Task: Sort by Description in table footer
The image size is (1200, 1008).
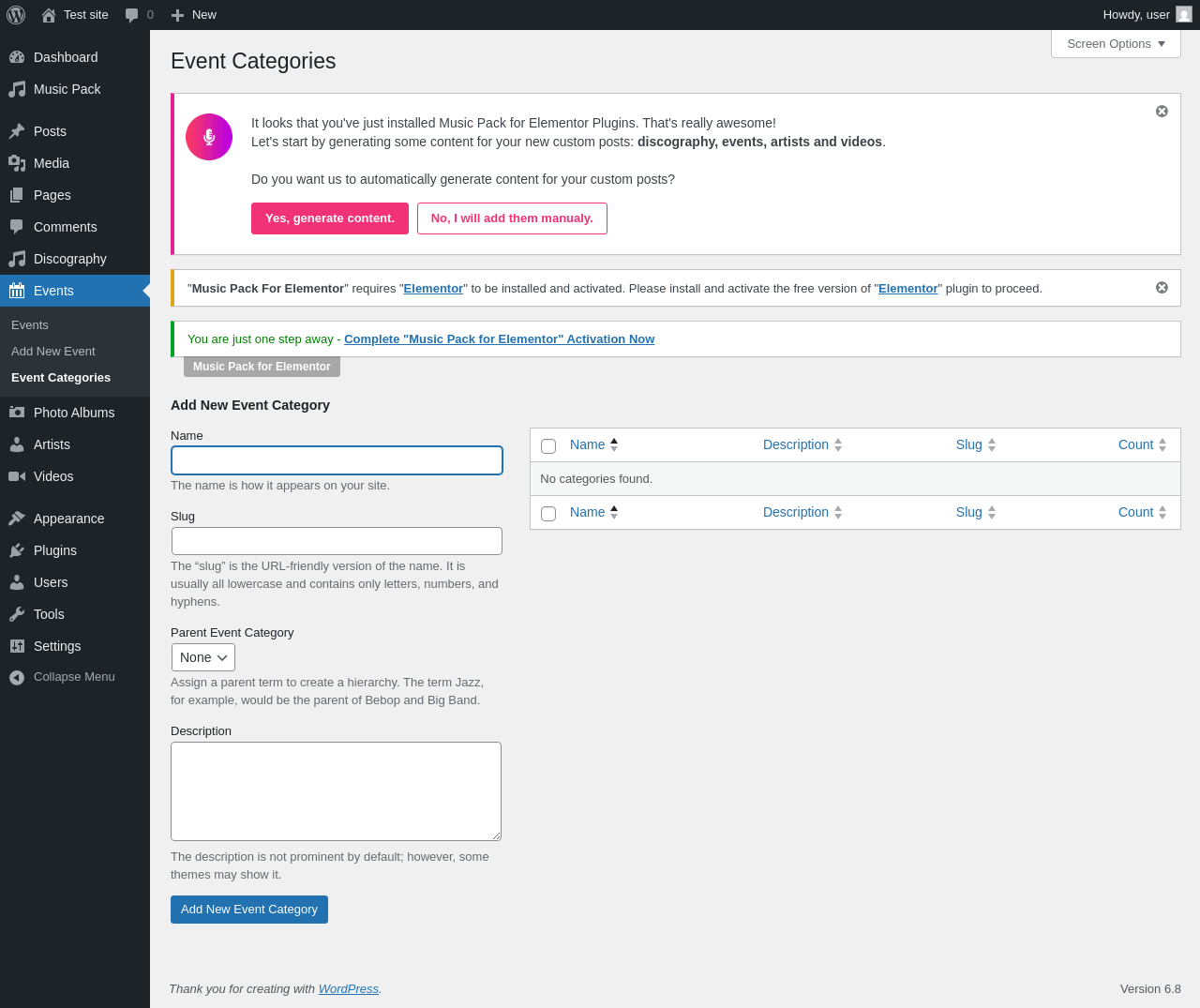Action: (802, 512)
